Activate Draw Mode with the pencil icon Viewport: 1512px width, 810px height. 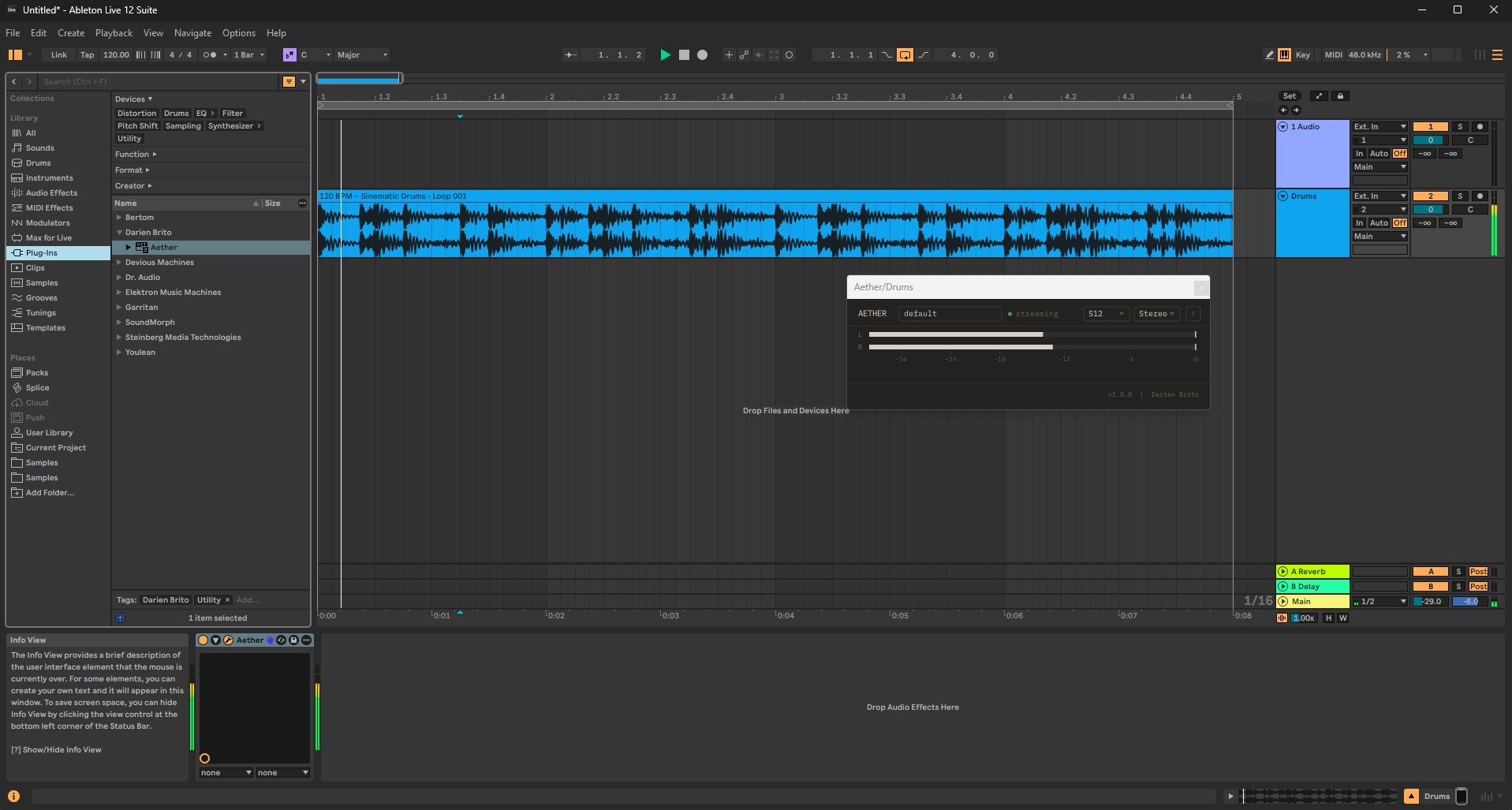tap(1268, 54)
